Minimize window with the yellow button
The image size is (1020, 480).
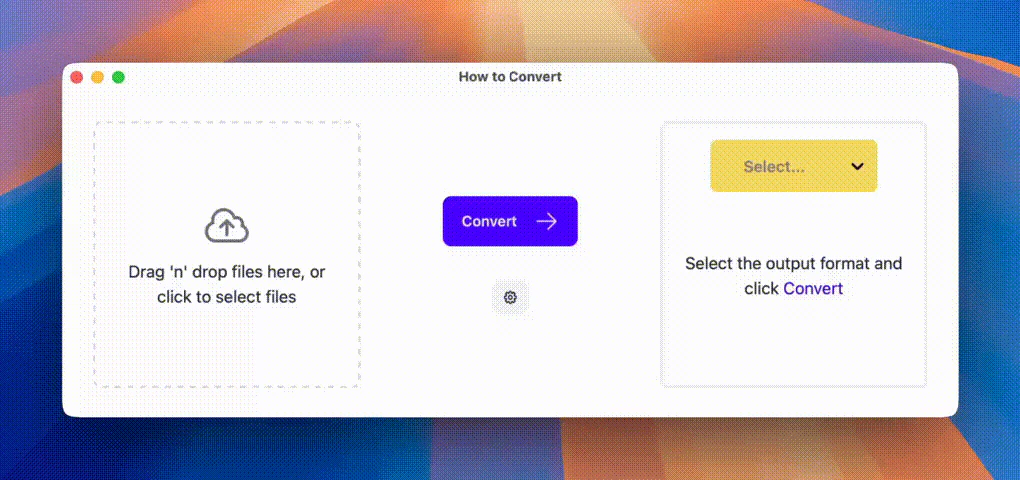click(x=97, y=77)
